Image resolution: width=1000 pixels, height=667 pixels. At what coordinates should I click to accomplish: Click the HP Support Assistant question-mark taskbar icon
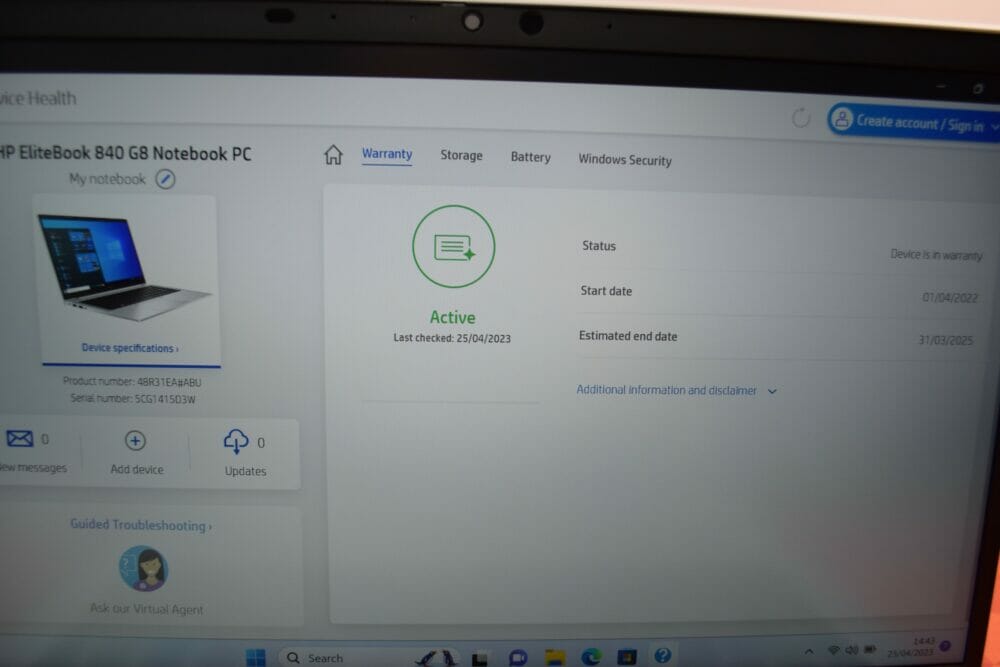(x=663, y=655)
